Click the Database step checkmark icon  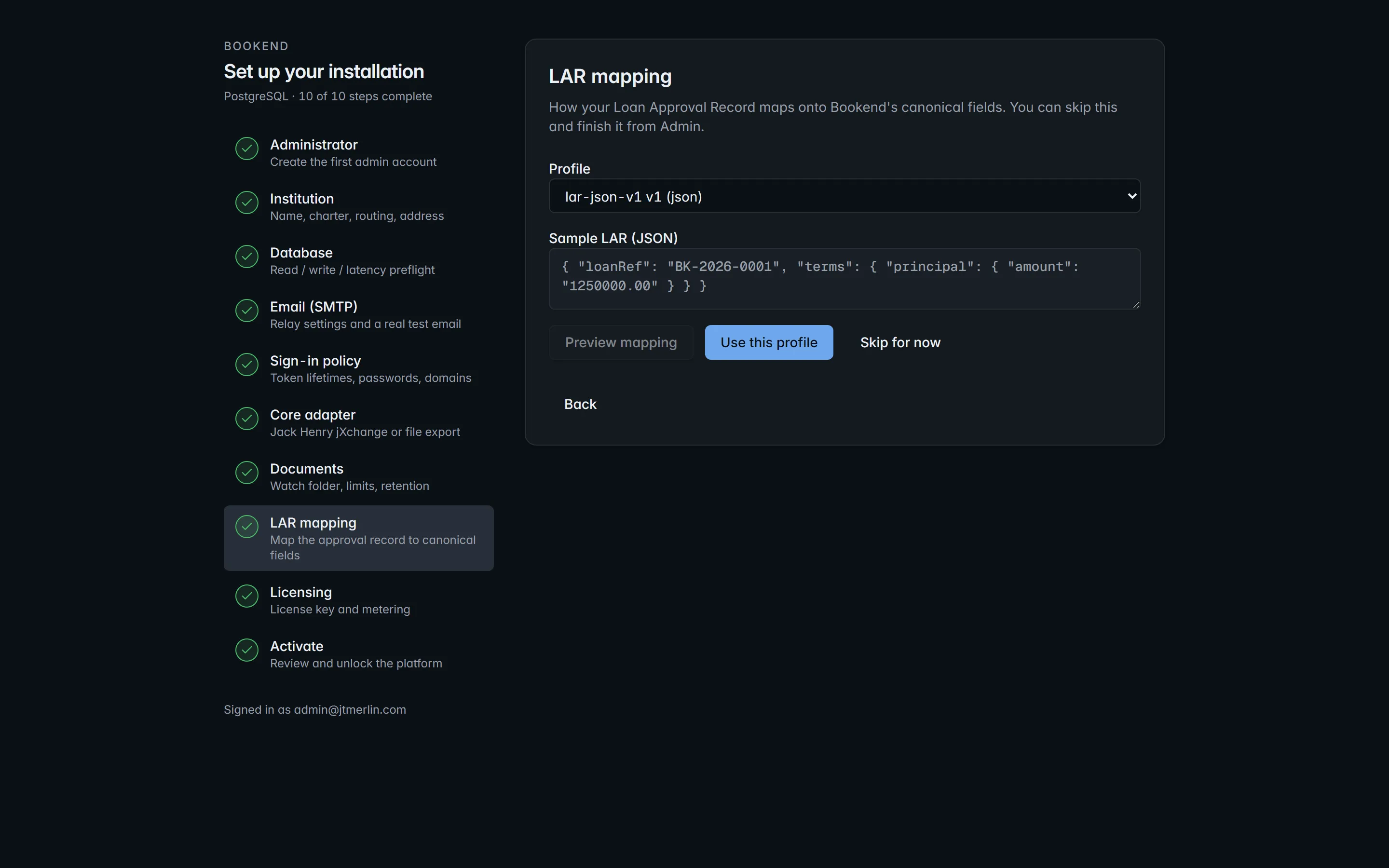point(247,257)
